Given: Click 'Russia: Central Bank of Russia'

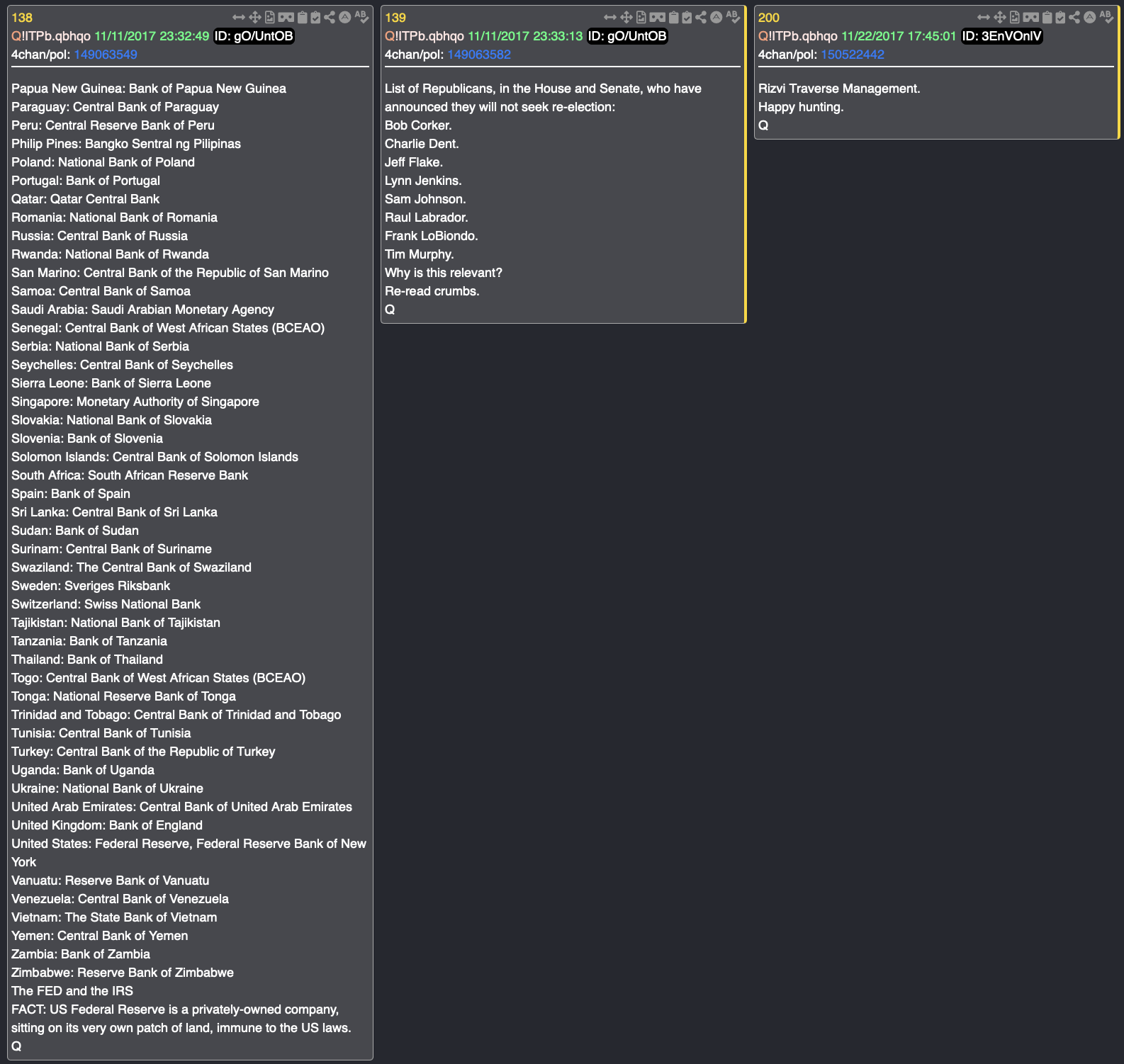Looking at the screenshot, I should click(100, 236).
